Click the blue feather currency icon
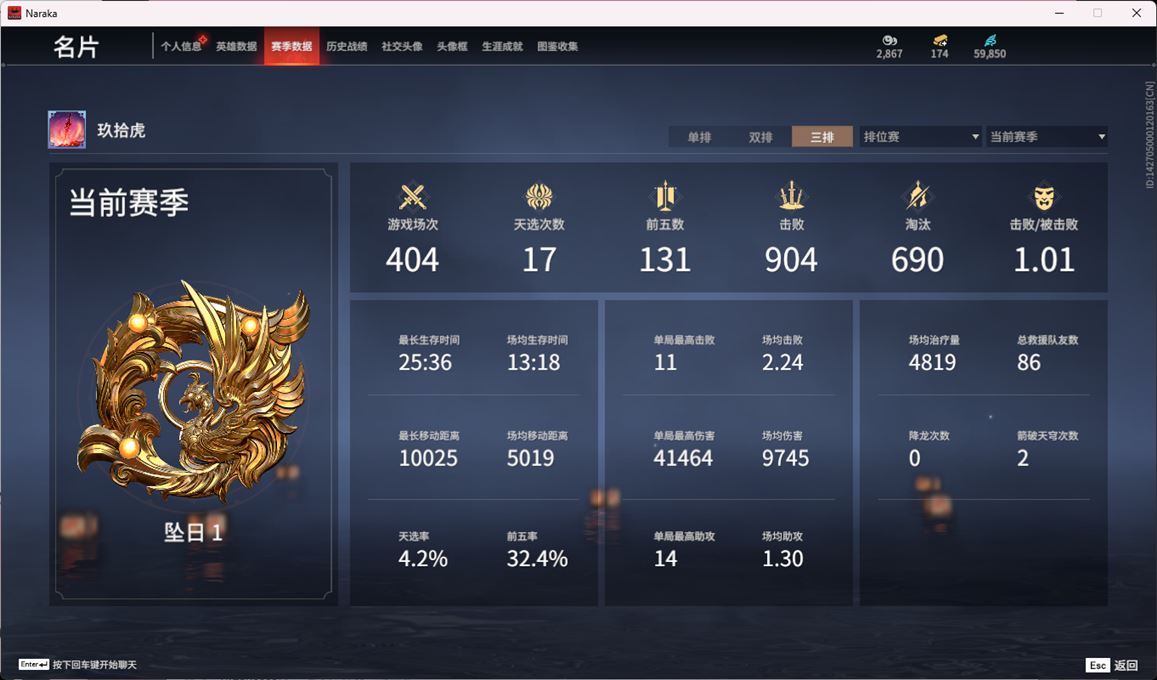Image resolution: width=1157 pixels, height=680 pixels. click(x=990, y=41)
